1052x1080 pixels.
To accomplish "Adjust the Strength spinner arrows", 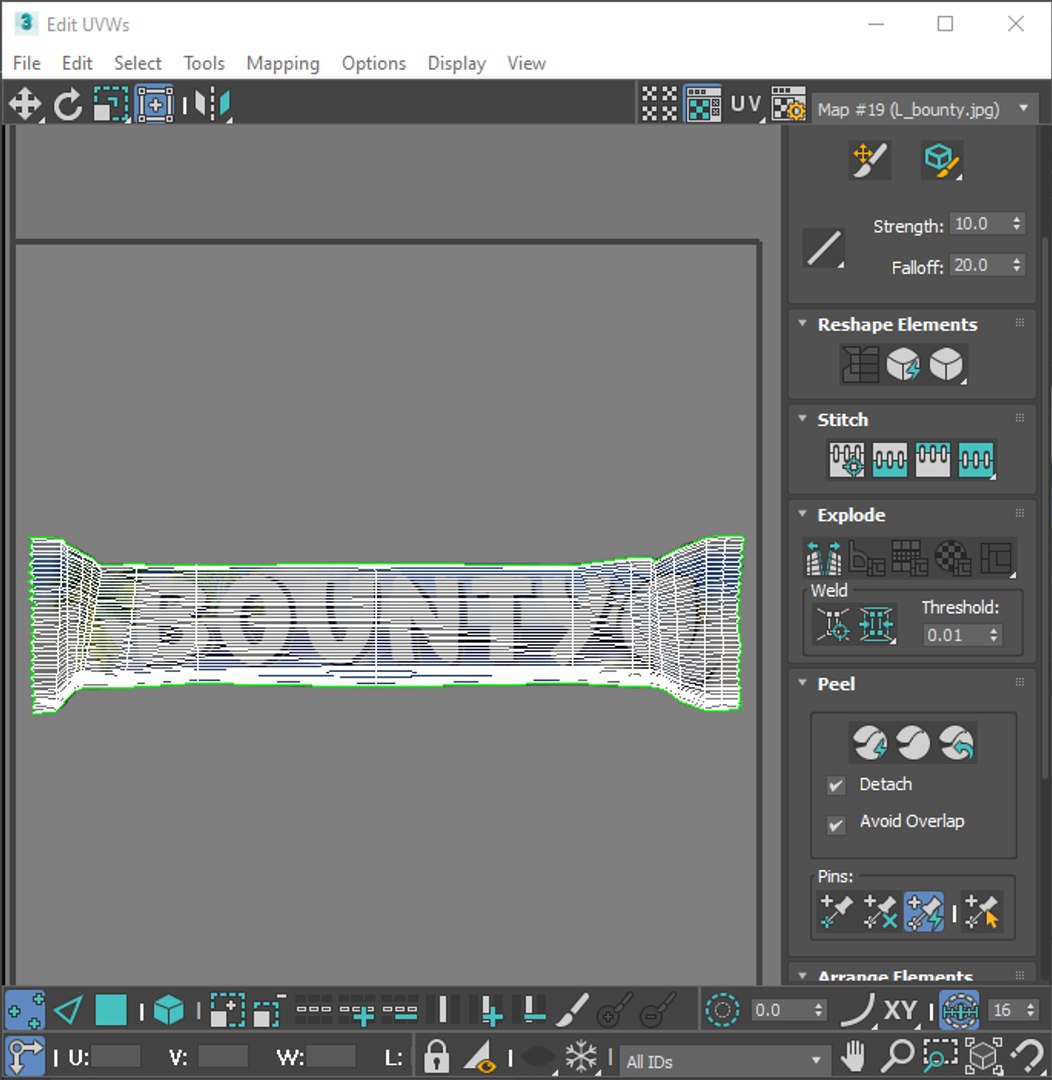I will point(1017,224).
